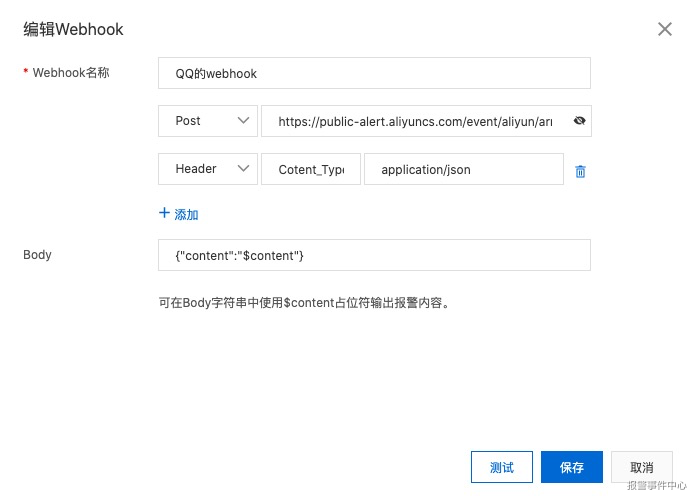Click the Body content input field
This screenshot has width=696, height=499.
(x=374, y=255)
